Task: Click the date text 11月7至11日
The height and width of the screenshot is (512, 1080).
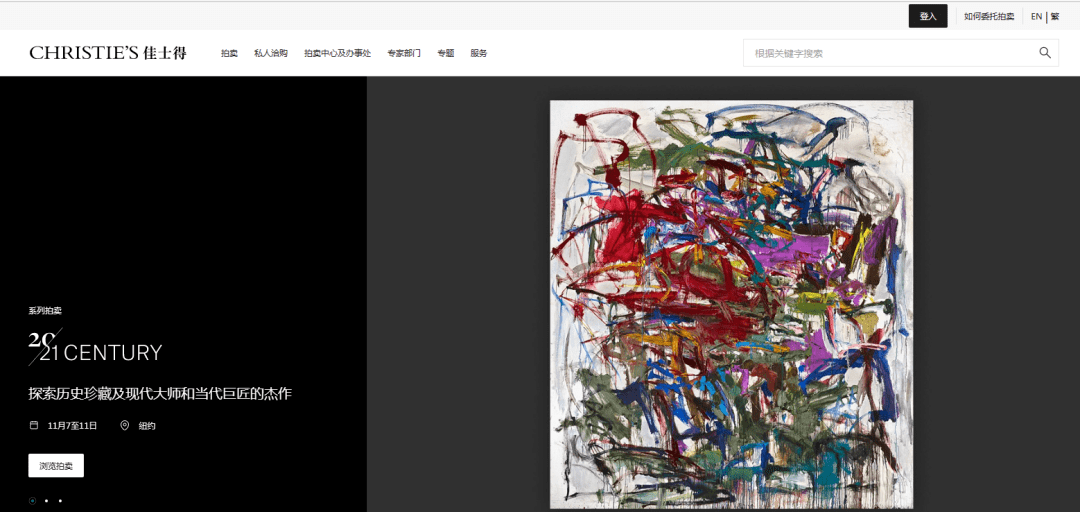Action: click(x=72, y=426)
